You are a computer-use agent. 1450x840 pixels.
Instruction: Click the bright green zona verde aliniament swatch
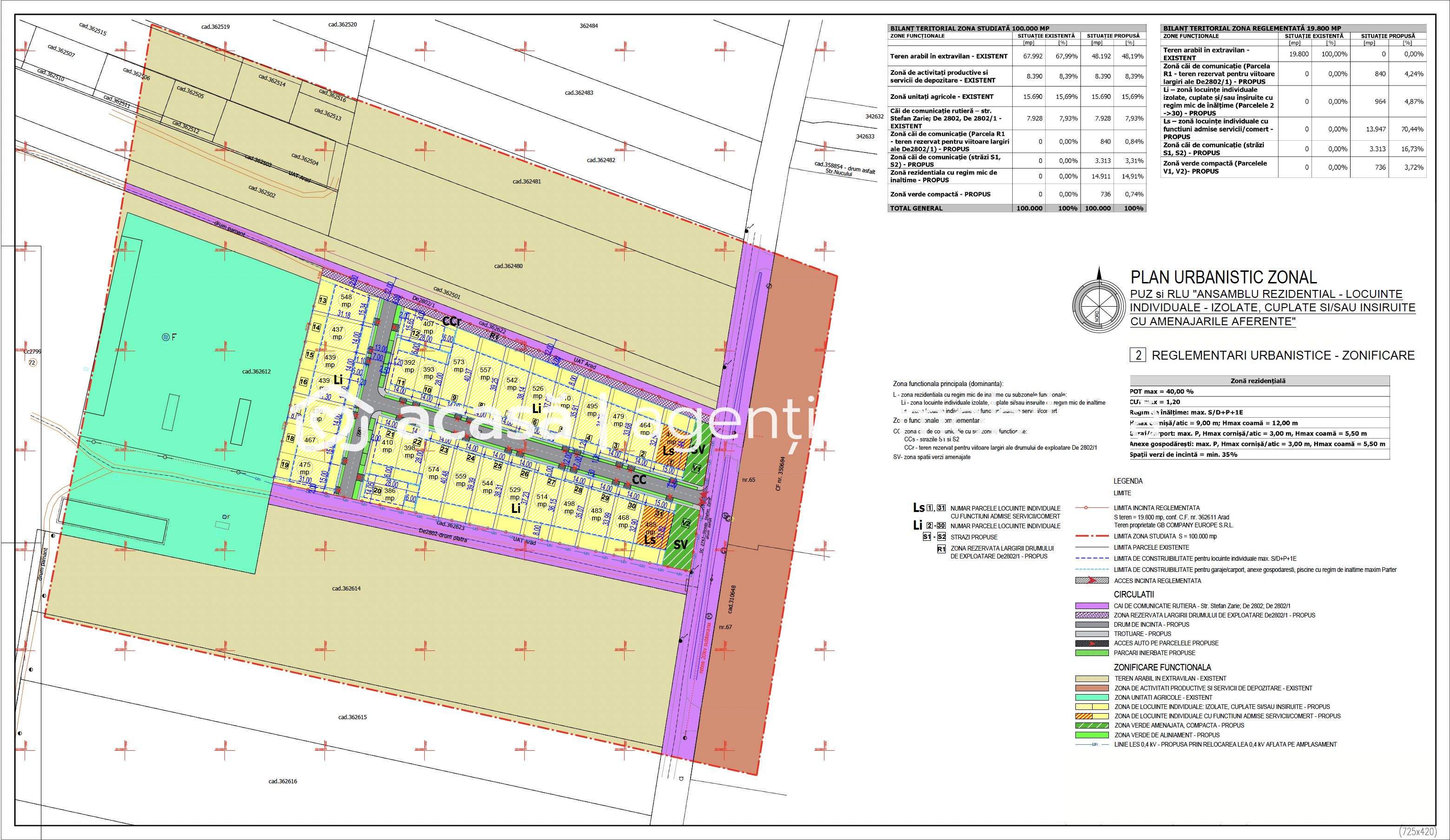[1092, 735]
